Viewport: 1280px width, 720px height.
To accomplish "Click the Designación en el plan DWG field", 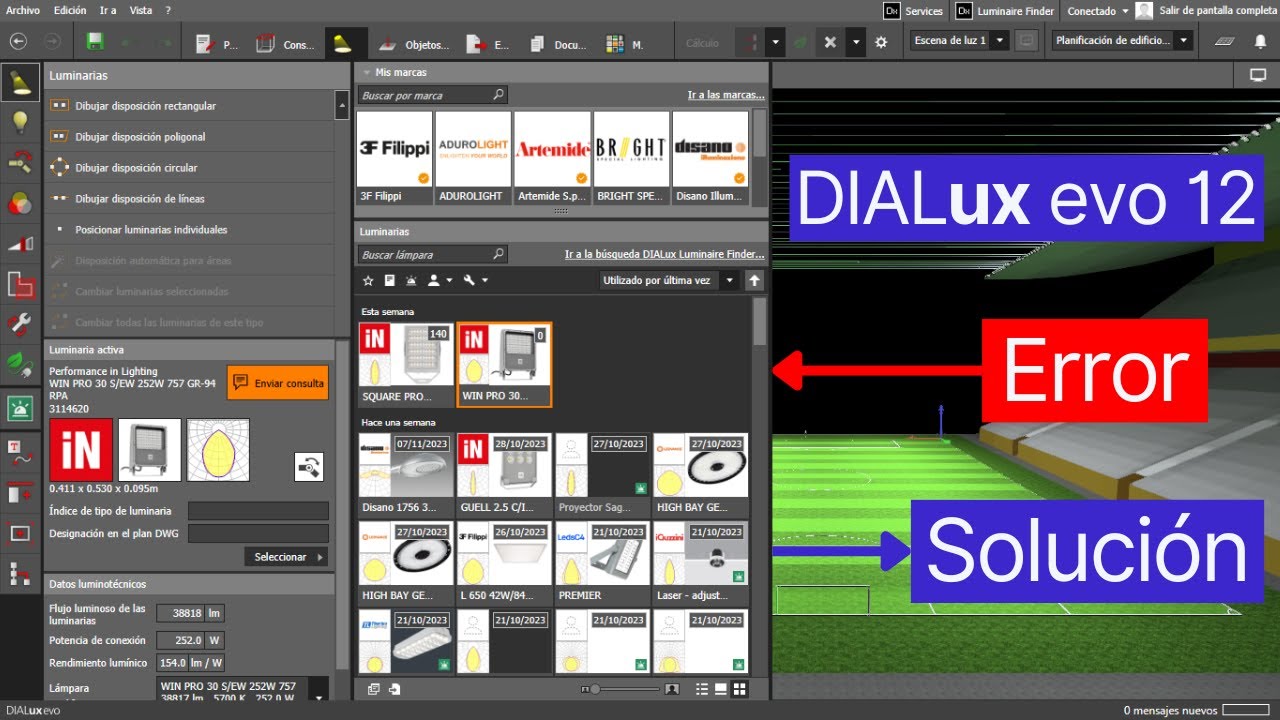I will [258, 534].
